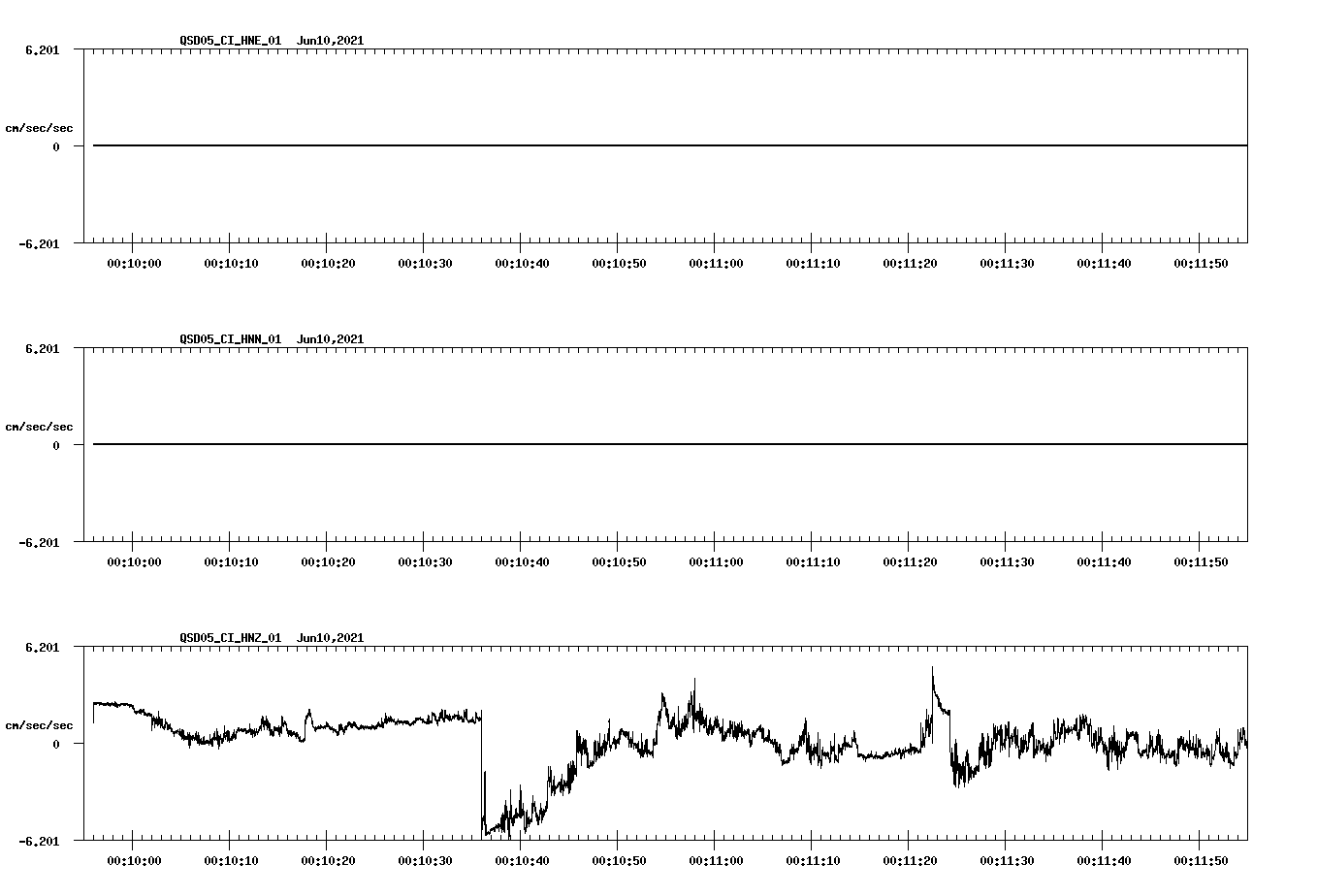The width and height of the screenshot is (1317, 896).
Task: Click the HNZ plot's -6.201 lower axis label
Action: pos(40,841)
